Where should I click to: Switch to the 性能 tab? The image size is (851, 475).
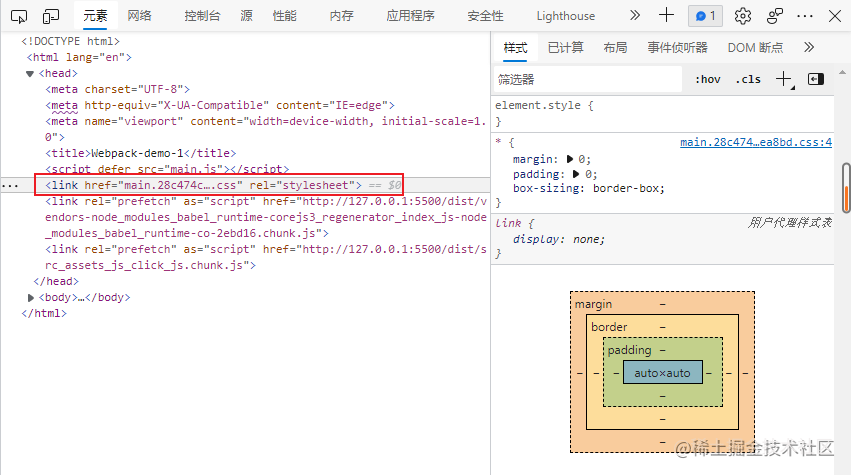tap(284, 16)
